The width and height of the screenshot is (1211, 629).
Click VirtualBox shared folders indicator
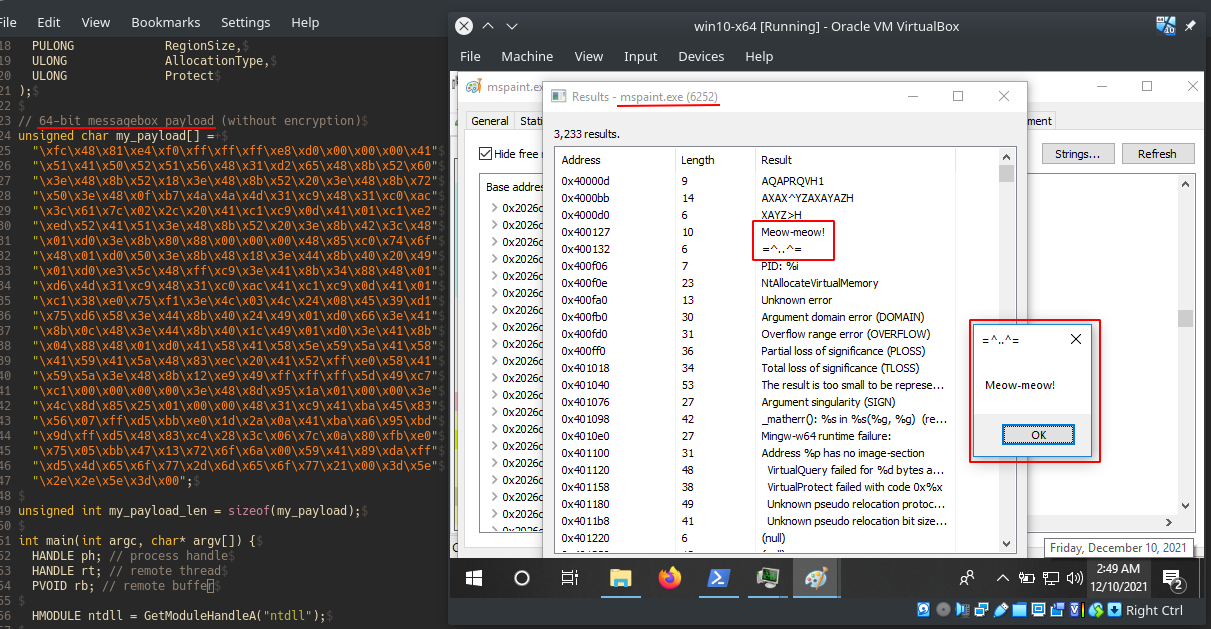pos(1018,610)
